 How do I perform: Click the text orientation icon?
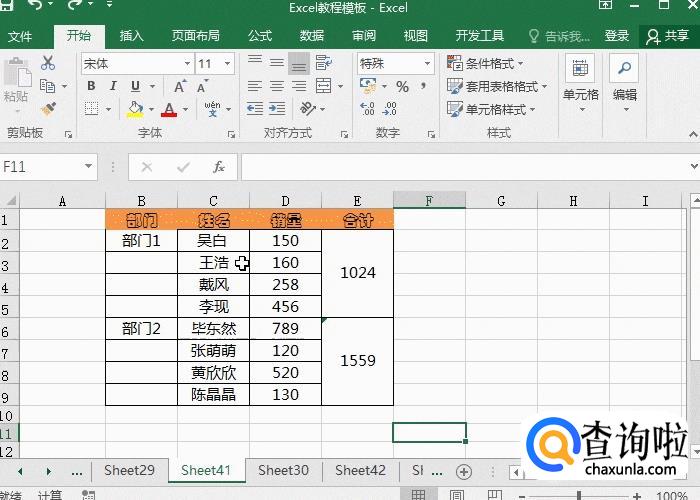308,108
